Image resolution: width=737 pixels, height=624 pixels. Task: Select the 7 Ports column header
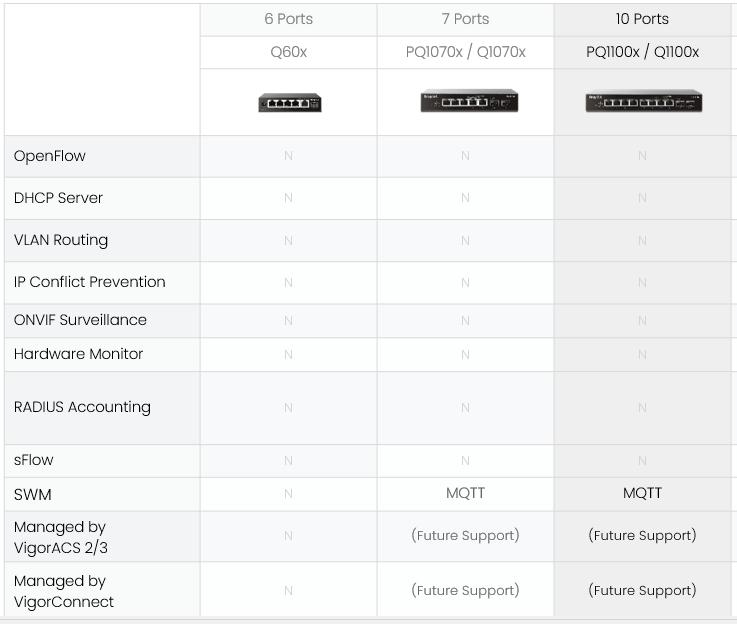click(x=465, y=19)
